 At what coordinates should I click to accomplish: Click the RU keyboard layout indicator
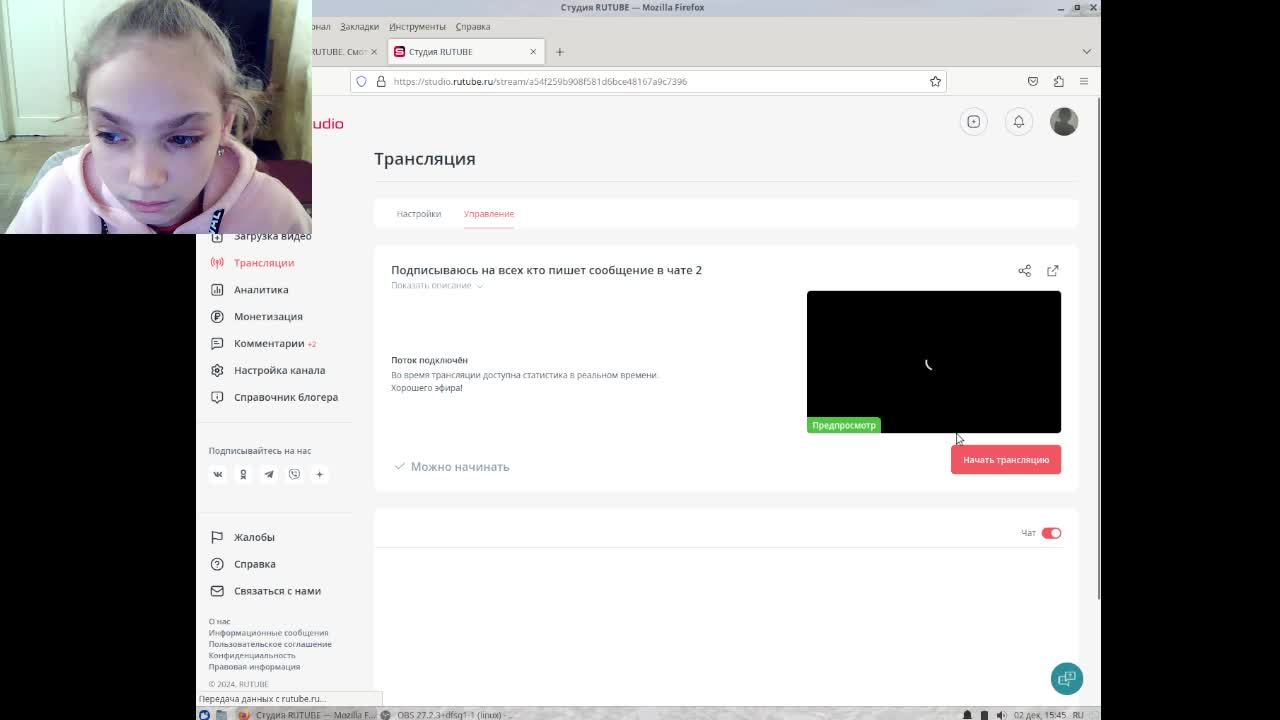click(x=1078, y=715)
